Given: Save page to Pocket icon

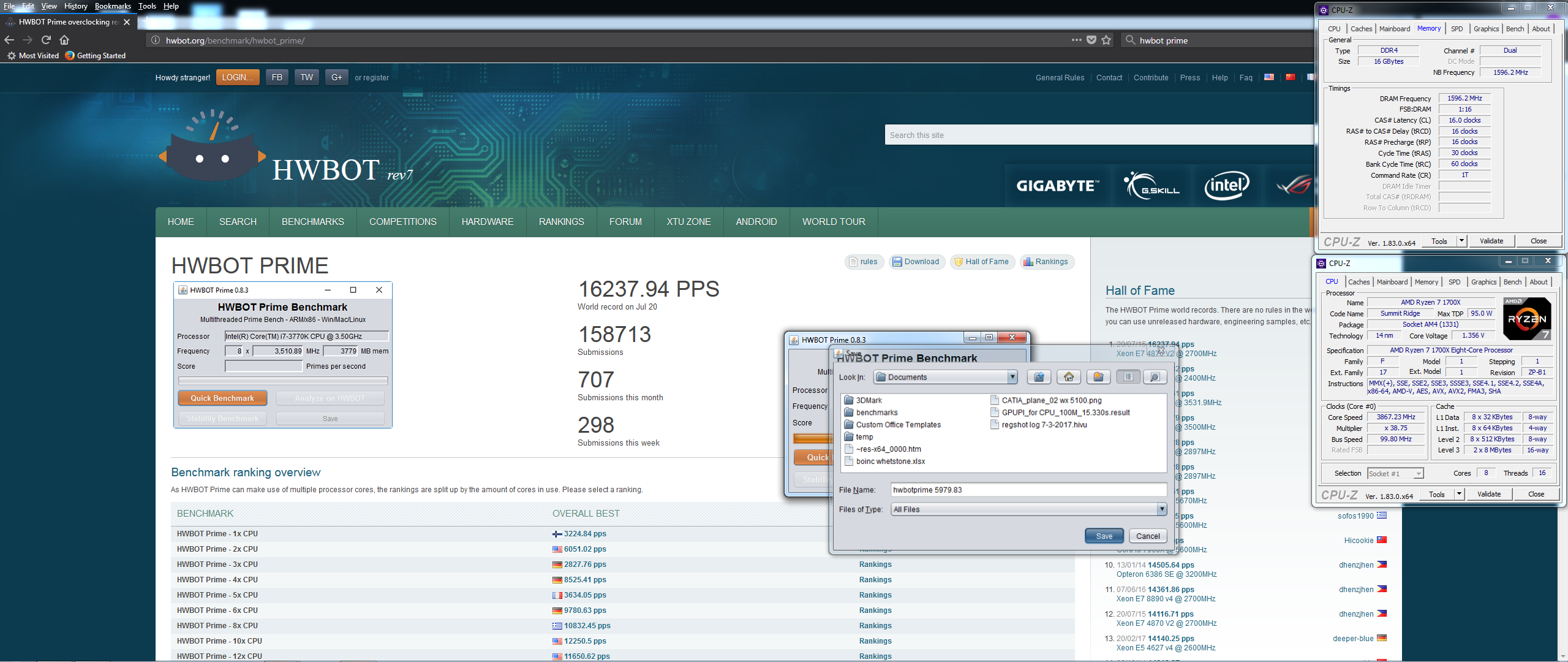Looking at the screenshot, I should [1091, 40].
